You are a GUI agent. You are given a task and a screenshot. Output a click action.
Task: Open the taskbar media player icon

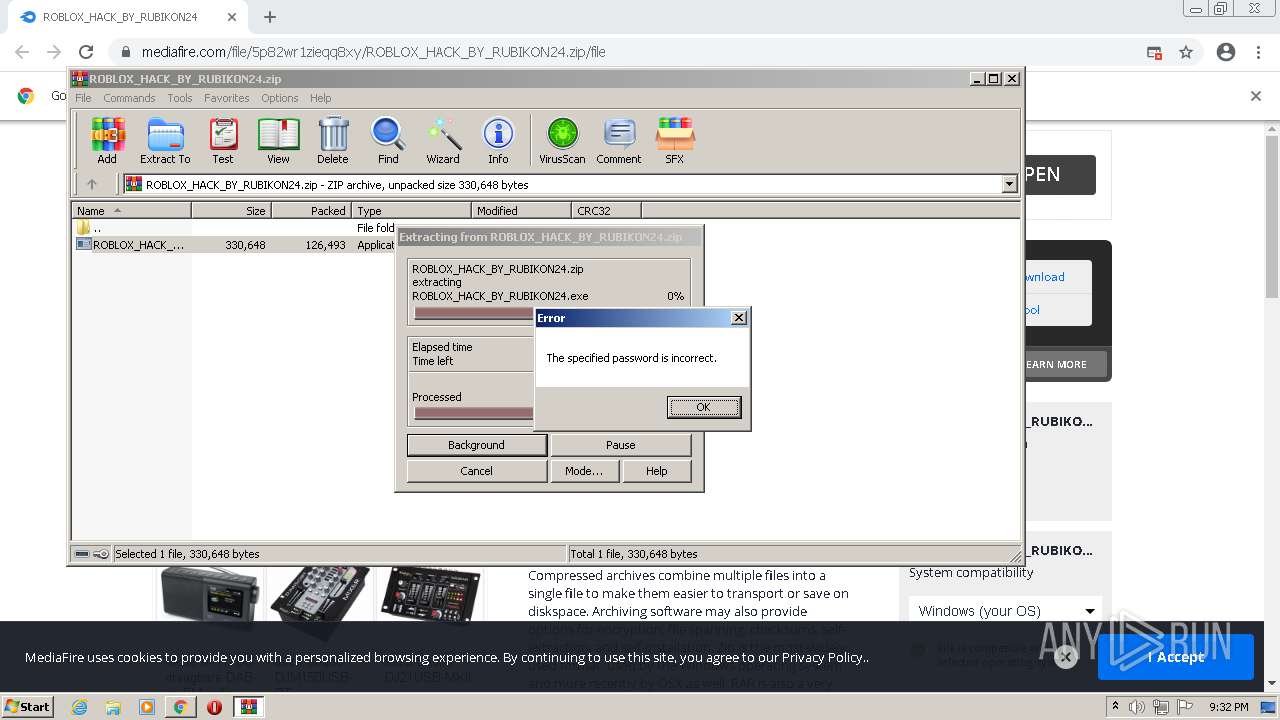(147, 707)
